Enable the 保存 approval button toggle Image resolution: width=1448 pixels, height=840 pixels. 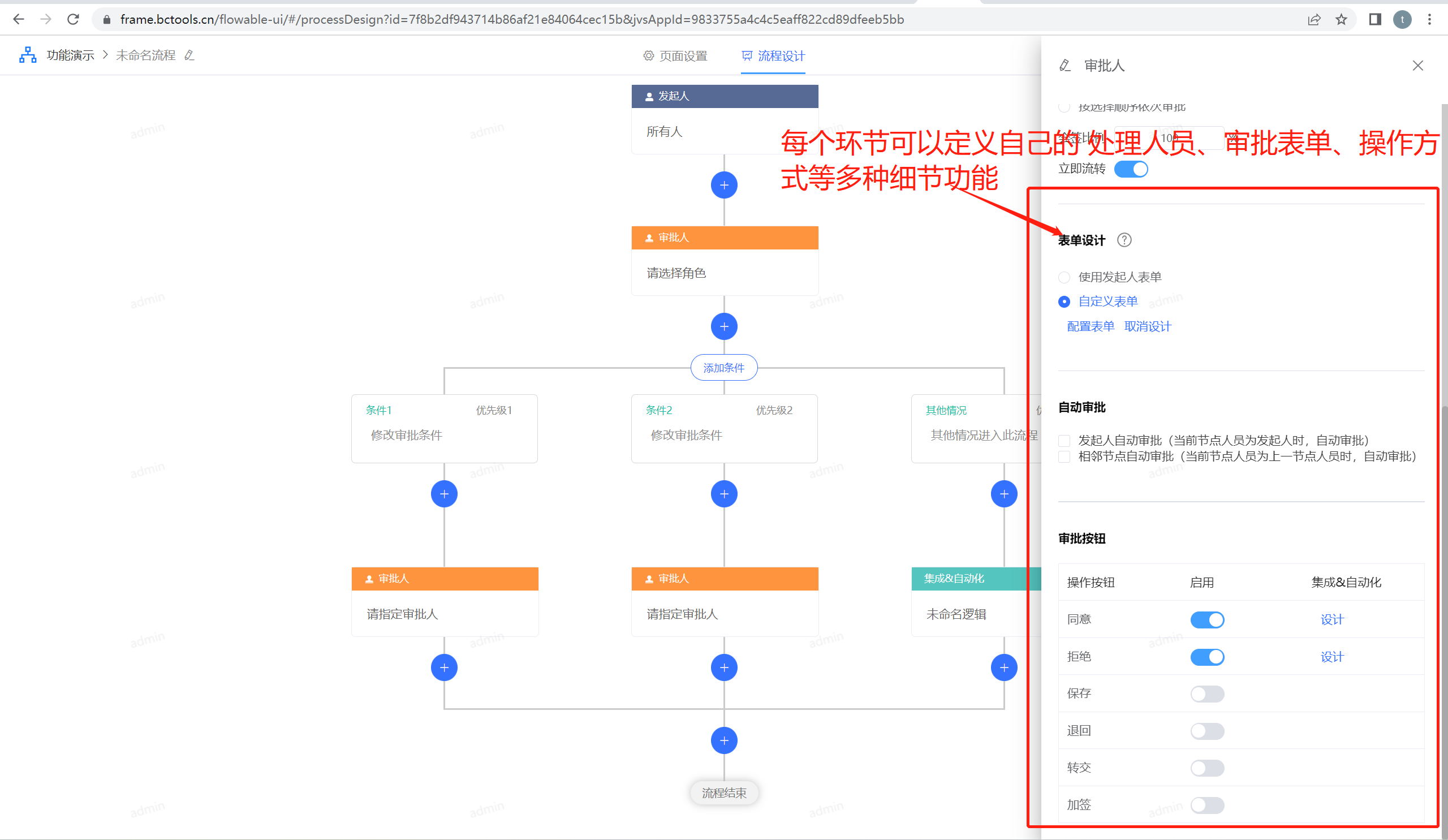[1206, 693]
